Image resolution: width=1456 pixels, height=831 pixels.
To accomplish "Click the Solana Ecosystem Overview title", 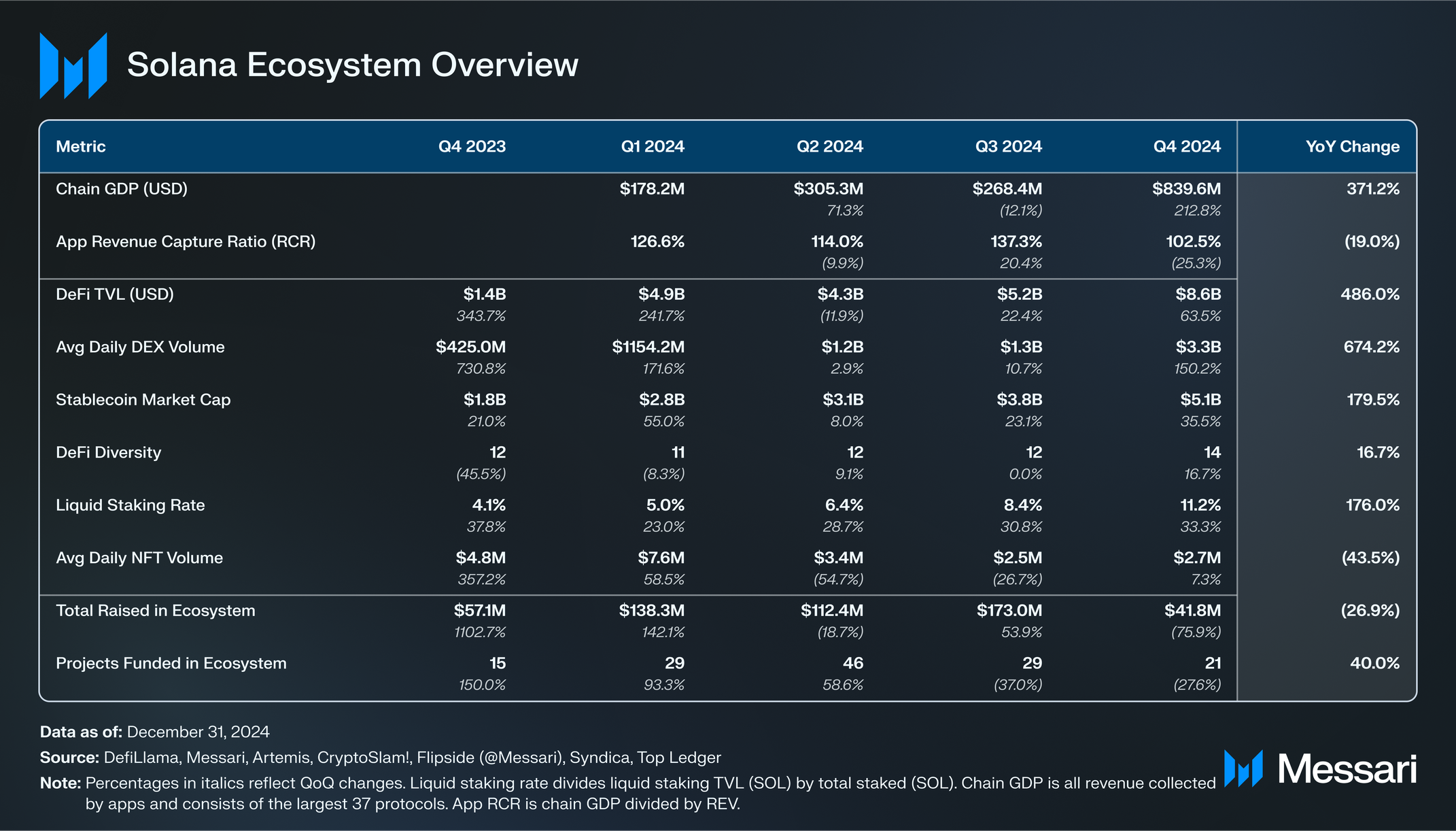I will [353, 65].
